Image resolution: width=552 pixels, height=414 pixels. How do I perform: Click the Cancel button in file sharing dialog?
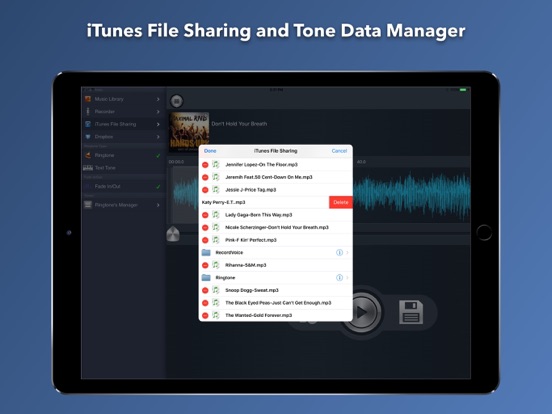[x=339, y=151]
